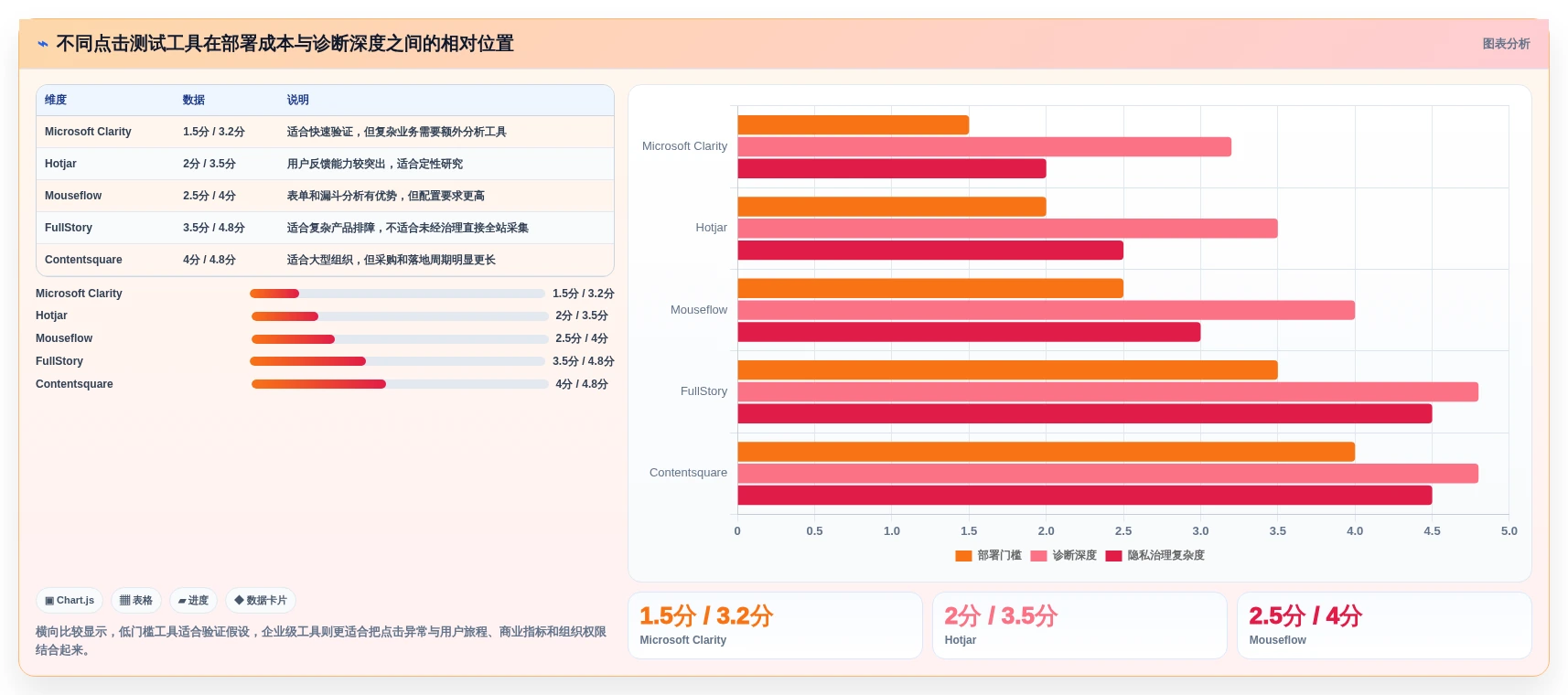Click FullStory orange 部署门槛 bar
This screenshot has width=1568, height=695.
[1008, 370]
